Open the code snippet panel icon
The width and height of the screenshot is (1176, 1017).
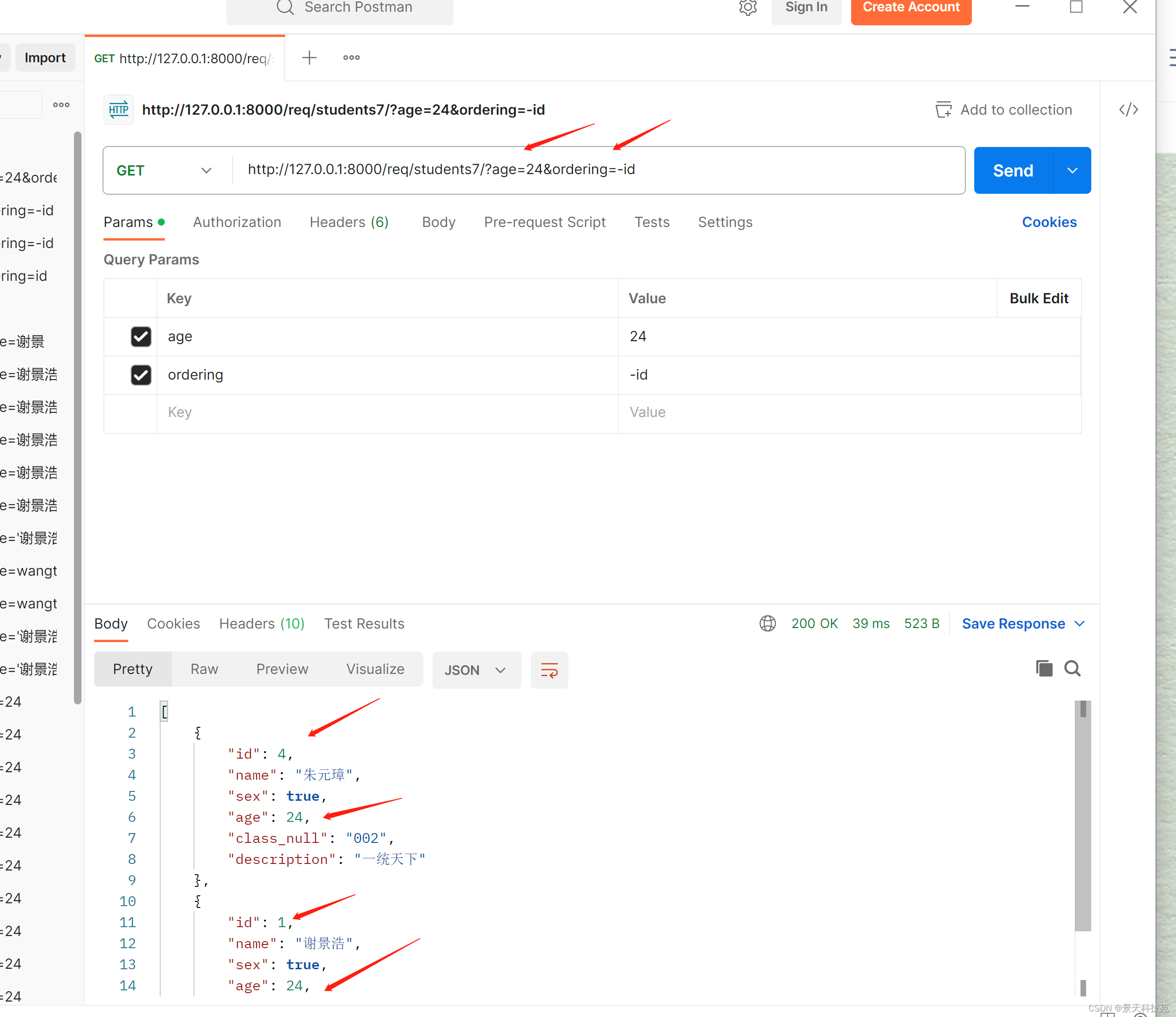tap(1128, 110)
